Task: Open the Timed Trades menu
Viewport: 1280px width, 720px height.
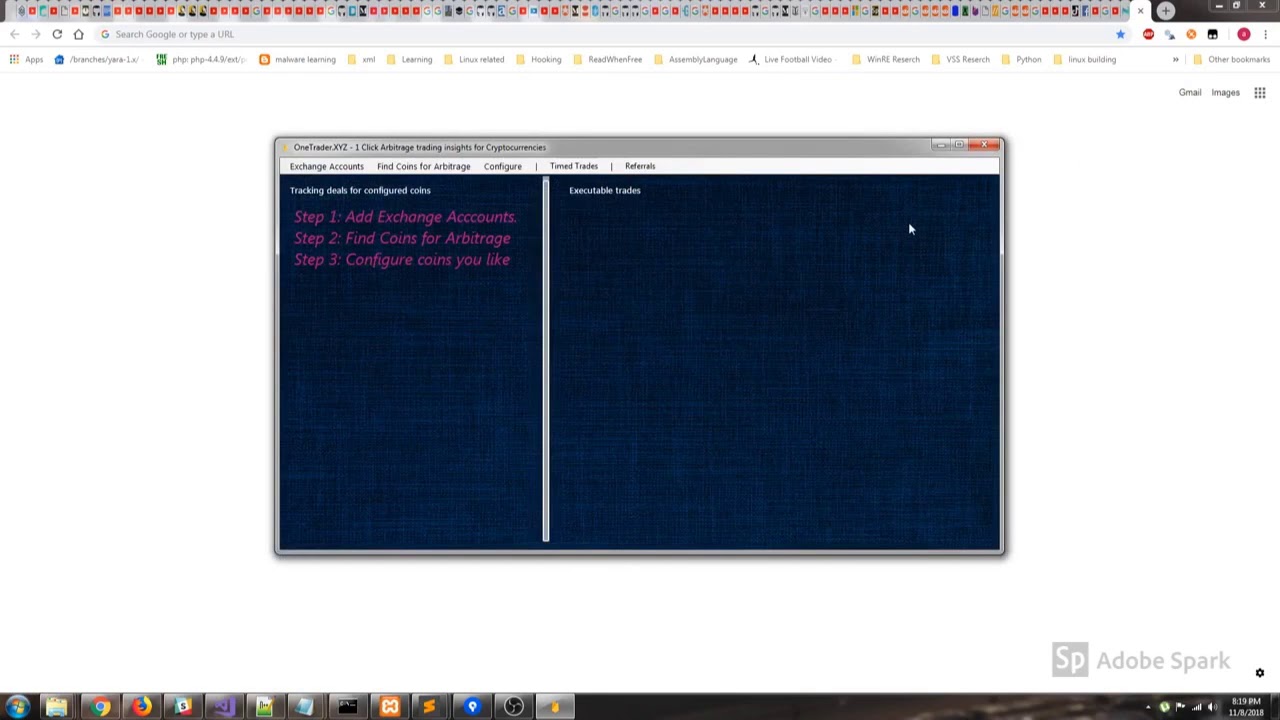Action: click(573, 166)
